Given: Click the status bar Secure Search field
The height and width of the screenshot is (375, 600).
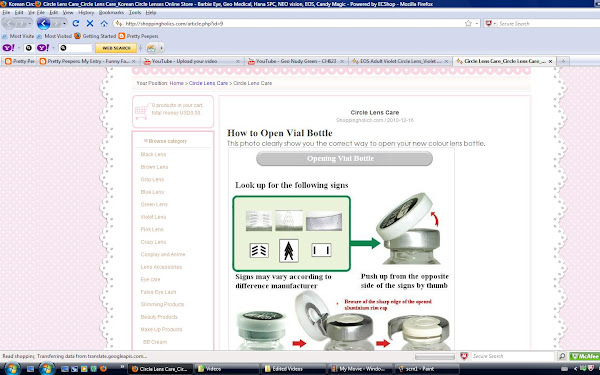Looking at the screenshot, I should (512, 356).
